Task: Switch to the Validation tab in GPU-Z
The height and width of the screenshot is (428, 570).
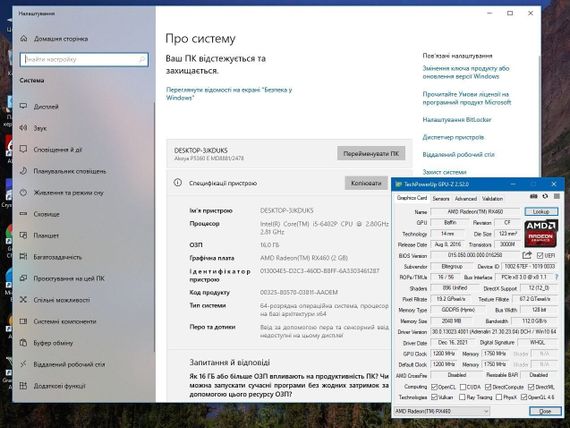Action: click(492, 199)
